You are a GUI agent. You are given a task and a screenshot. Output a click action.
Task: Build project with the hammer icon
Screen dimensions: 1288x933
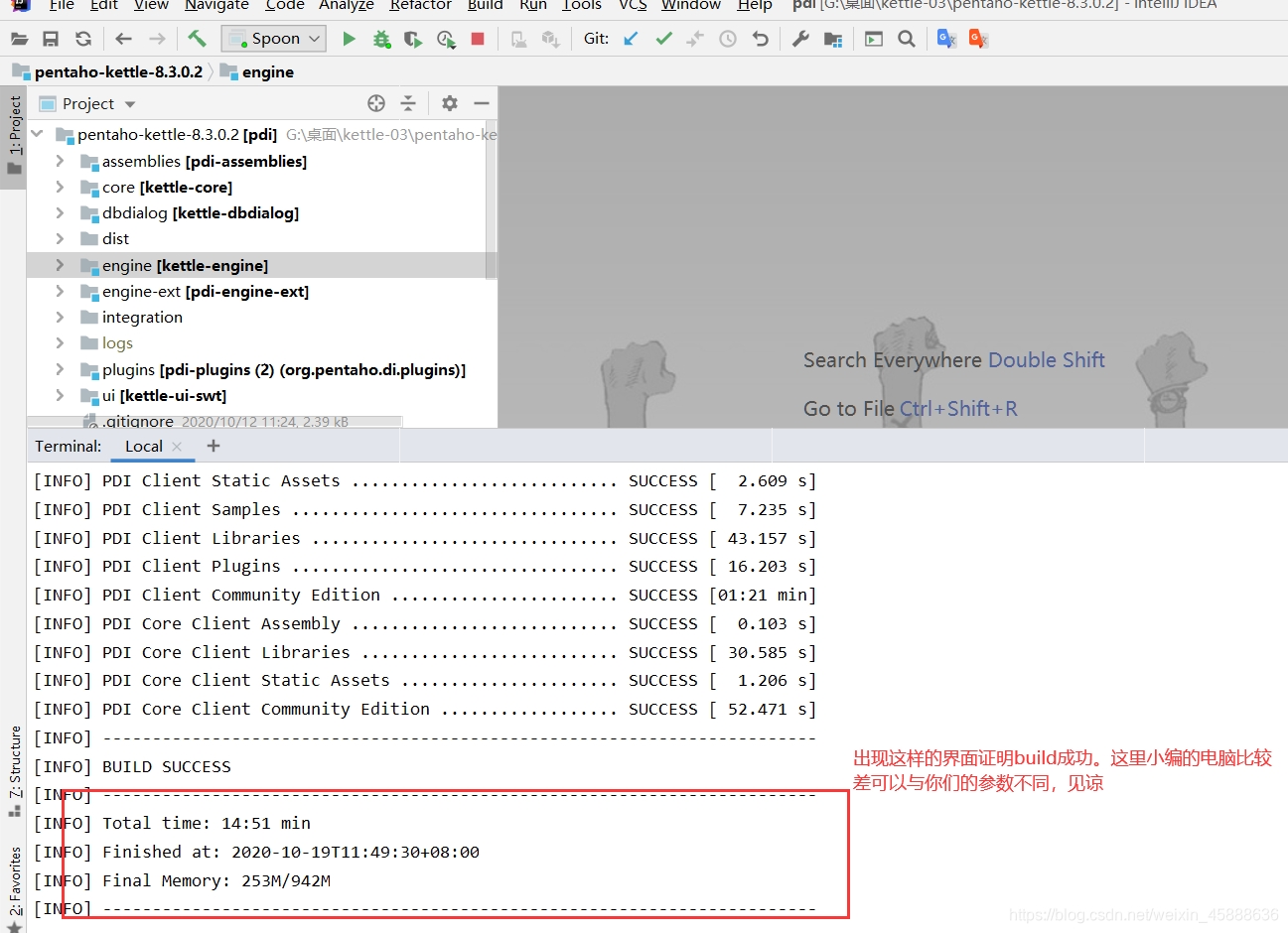[x=197, y=39]
